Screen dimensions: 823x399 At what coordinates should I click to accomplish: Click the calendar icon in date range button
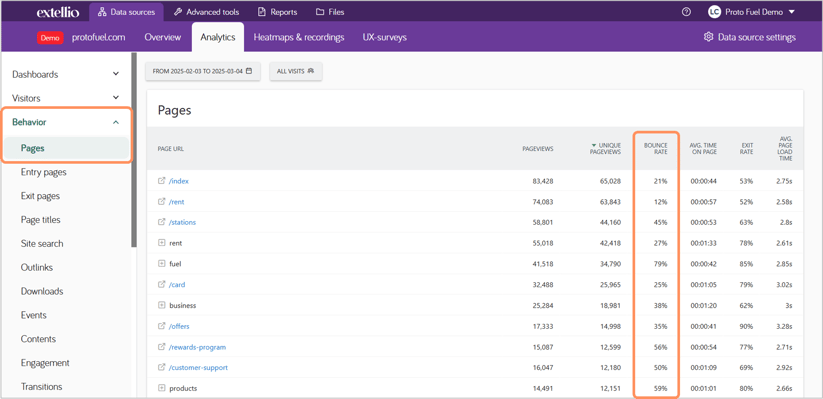click(249, 71)
